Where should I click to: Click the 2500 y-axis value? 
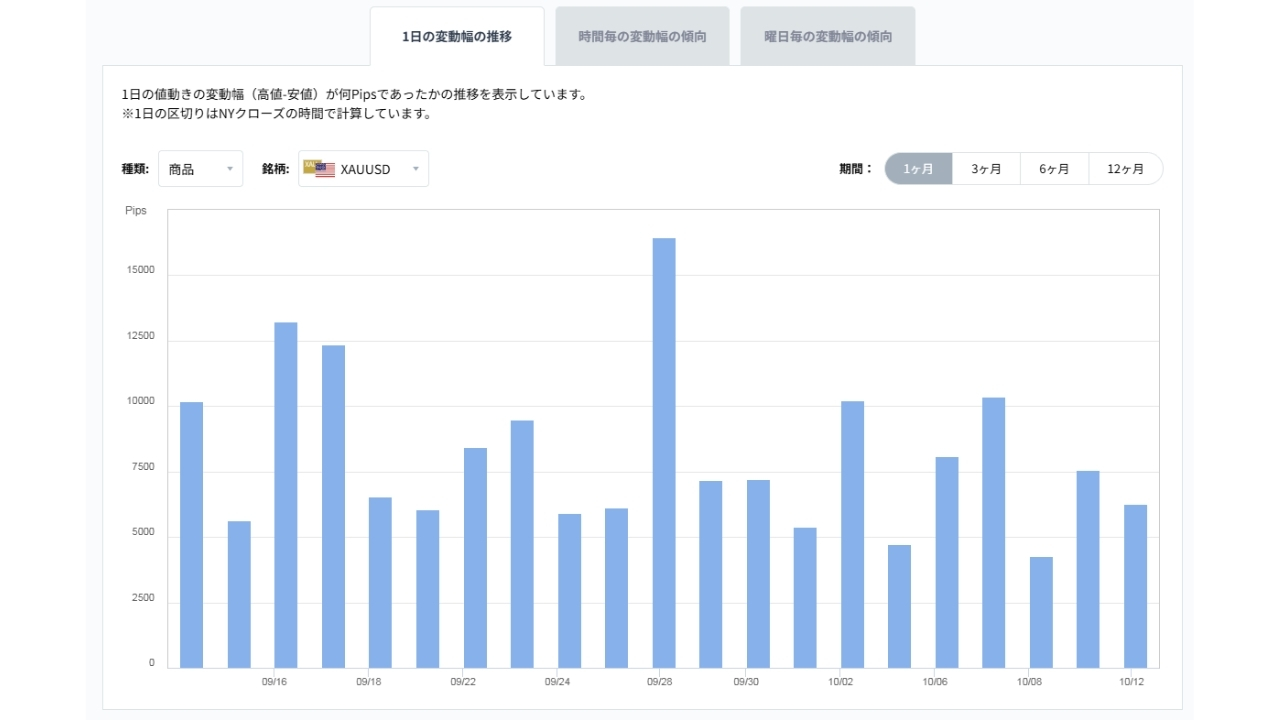point(143,598)
